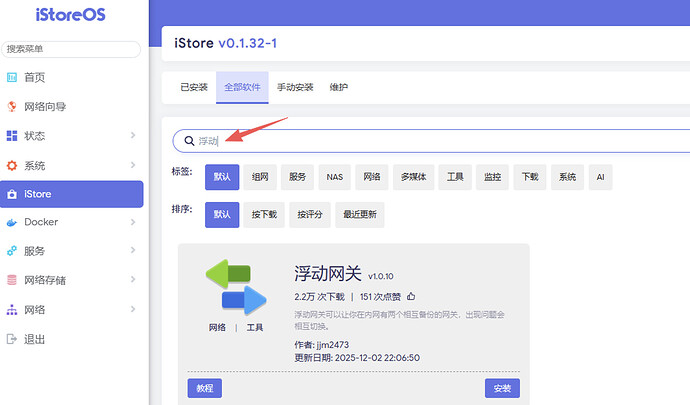
Task: Click the Logout (退出) icon
Action: pyautogui.click(x=12, y=339)
